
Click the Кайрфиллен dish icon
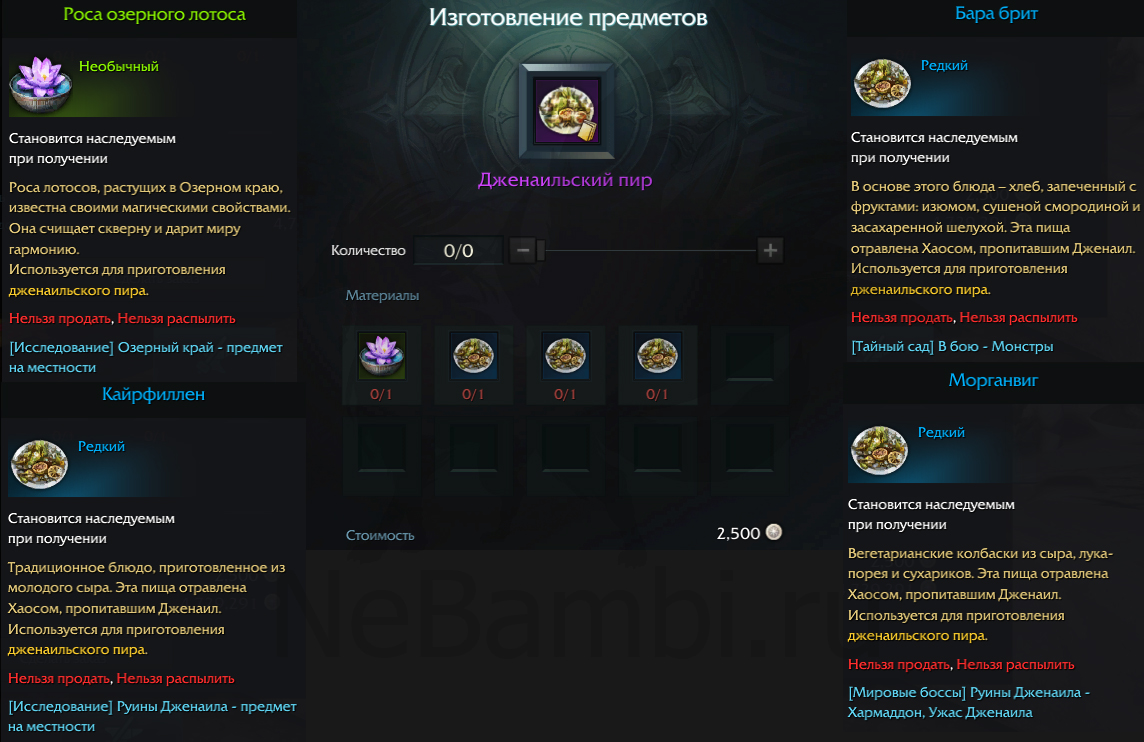(x=39, y=464)
